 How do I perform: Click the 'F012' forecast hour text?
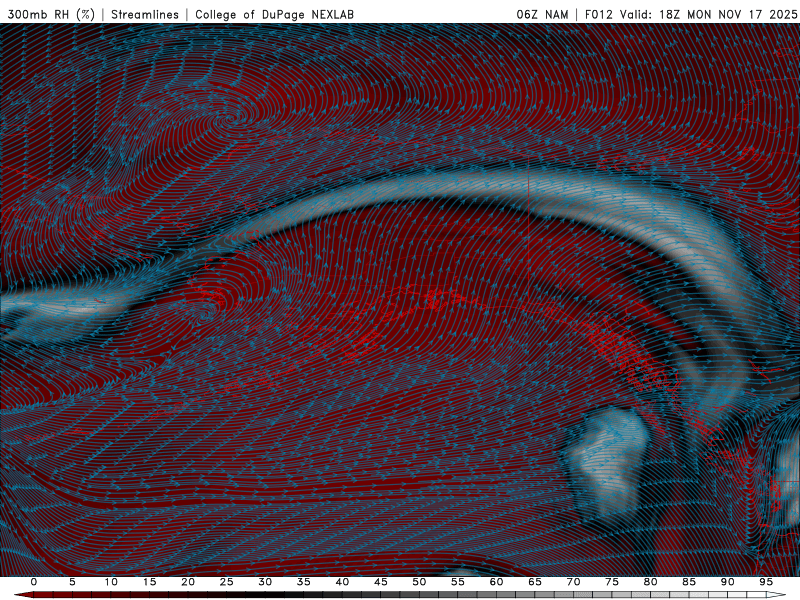[598, 15]
